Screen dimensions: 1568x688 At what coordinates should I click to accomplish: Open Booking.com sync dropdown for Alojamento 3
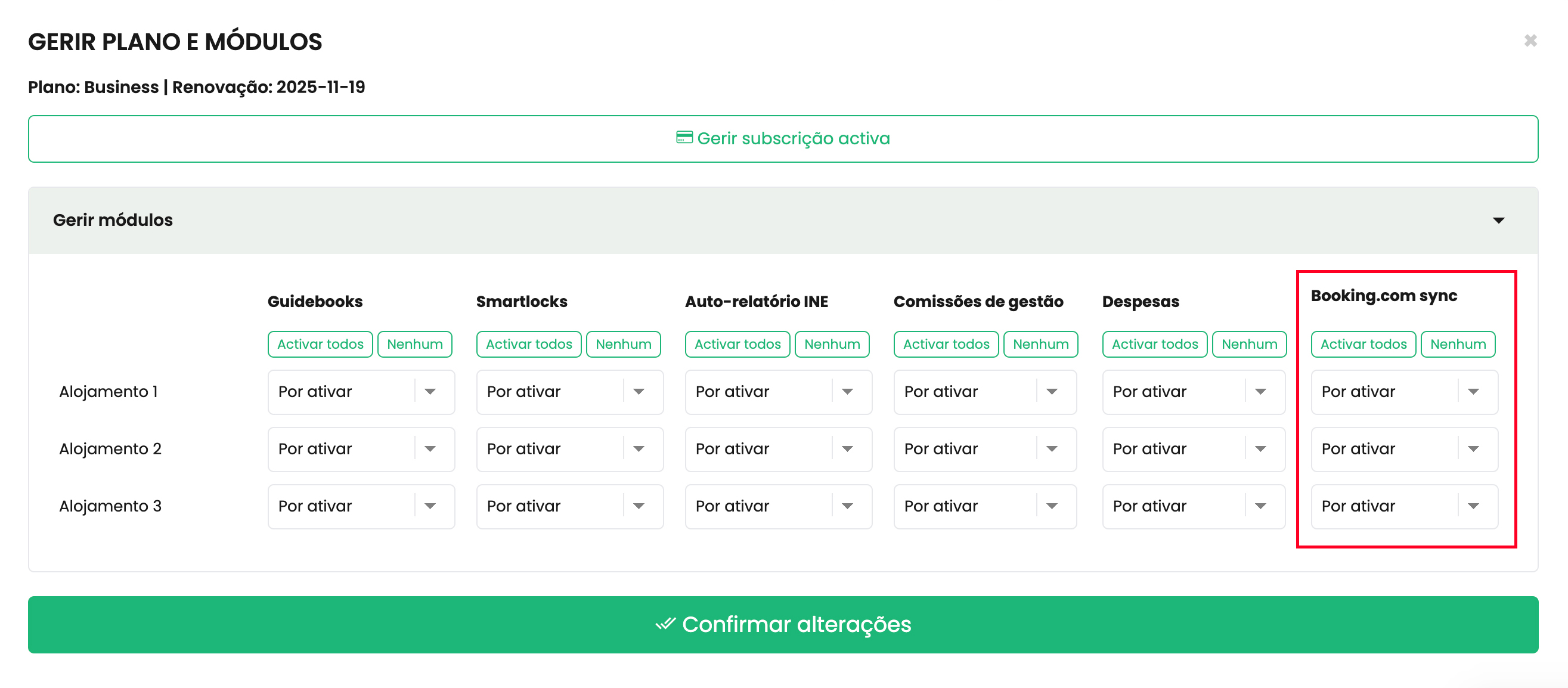click(1405, 507)
